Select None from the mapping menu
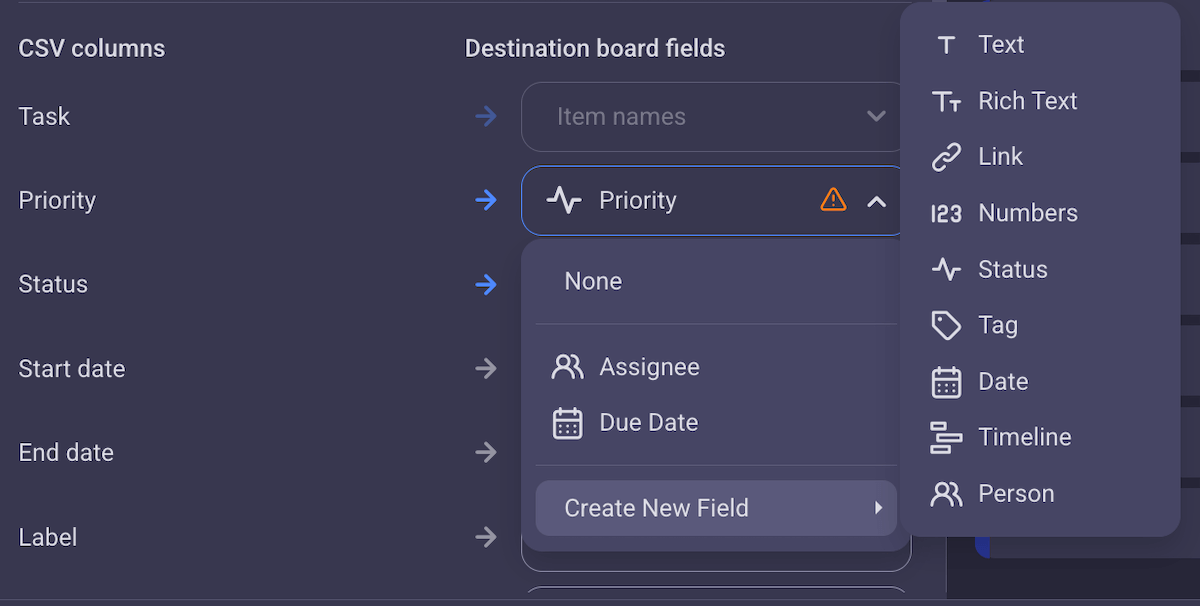 point(593,280)
